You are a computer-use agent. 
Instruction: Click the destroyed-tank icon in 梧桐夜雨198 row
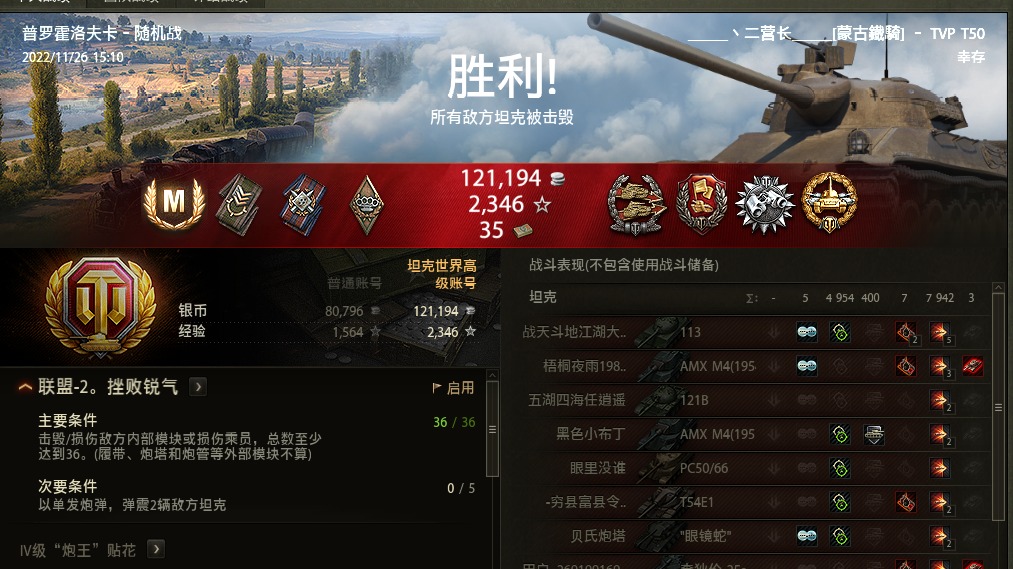point(972,366)
